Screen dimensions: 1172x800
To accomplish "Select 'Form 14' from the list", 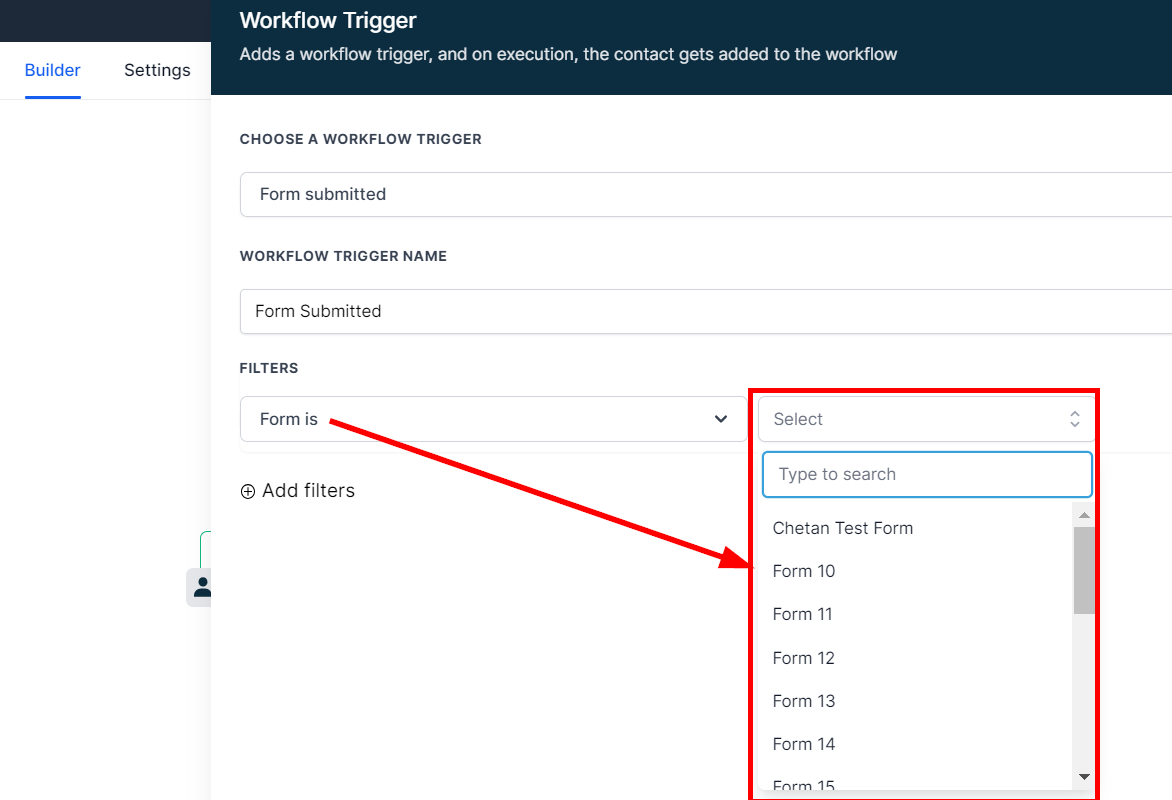I will click(x=803, y=744).
